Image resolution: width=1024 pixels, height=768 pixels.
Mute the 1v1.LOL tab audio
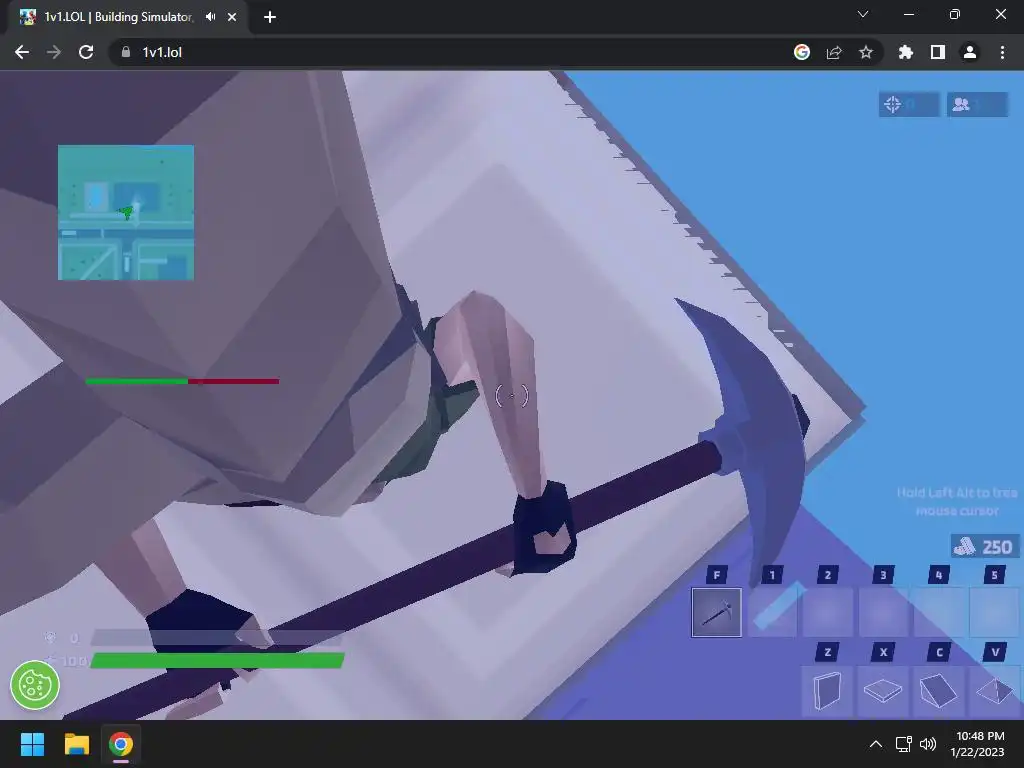pos(210,17)
